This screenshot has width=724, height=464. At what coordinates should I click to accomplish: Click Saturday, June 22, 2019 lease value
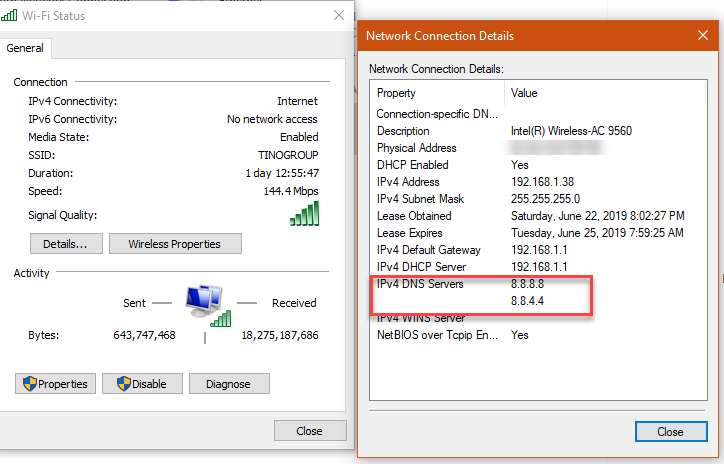coord(597,216)
